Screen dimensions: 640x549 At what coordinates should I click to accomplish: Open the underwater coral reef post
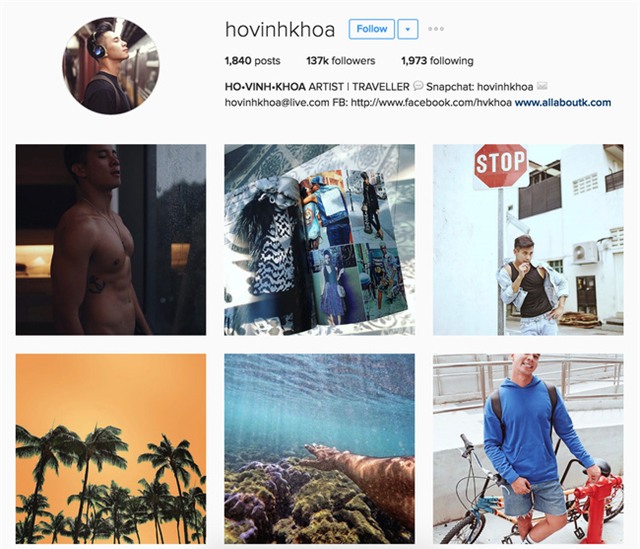pyautogui.click(x=319, y=449)
